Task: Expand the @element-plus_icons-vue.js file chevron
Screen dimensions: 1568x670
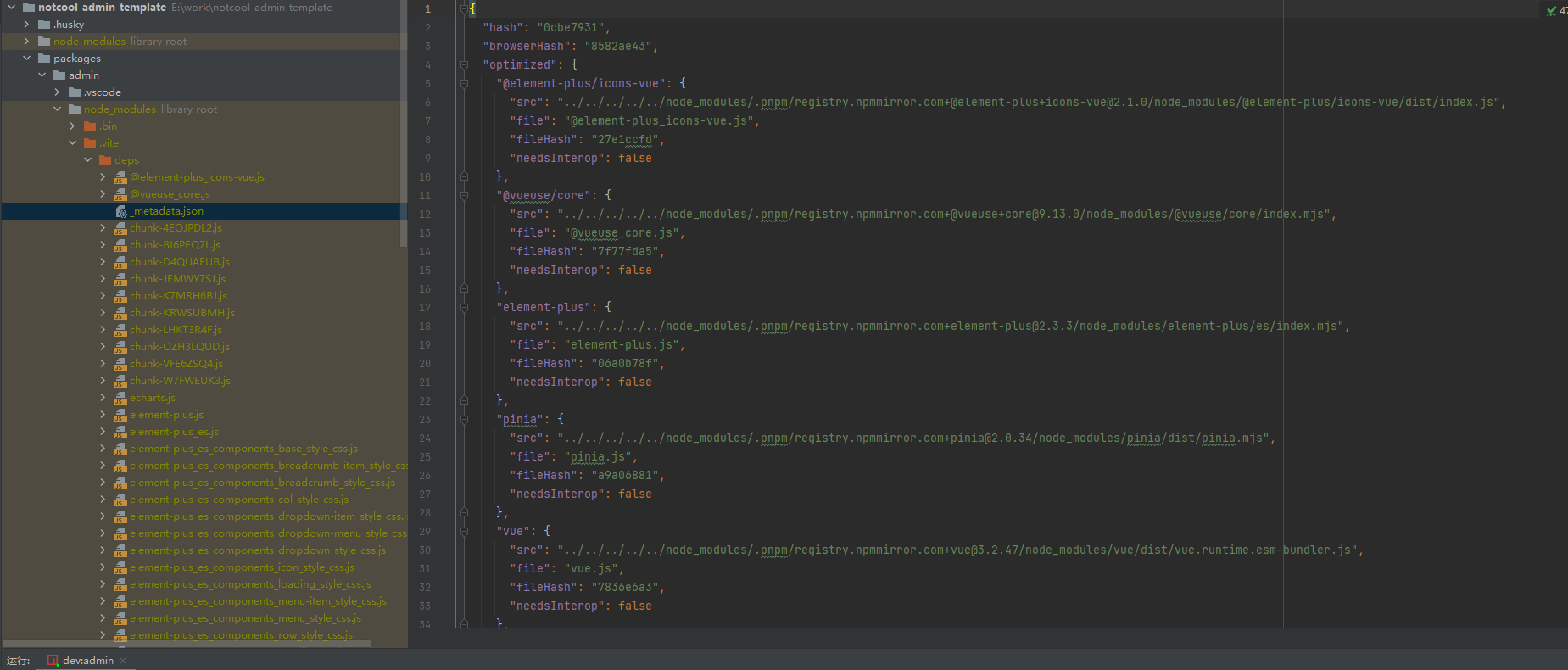Action: point(103,176)
